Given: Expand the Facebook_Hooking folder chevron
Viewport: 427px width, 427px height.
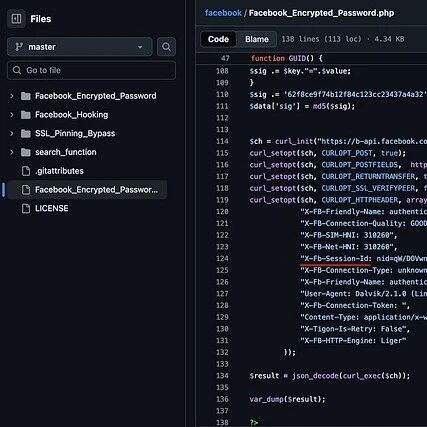Looking at the screenshot, I should (12, 115).
